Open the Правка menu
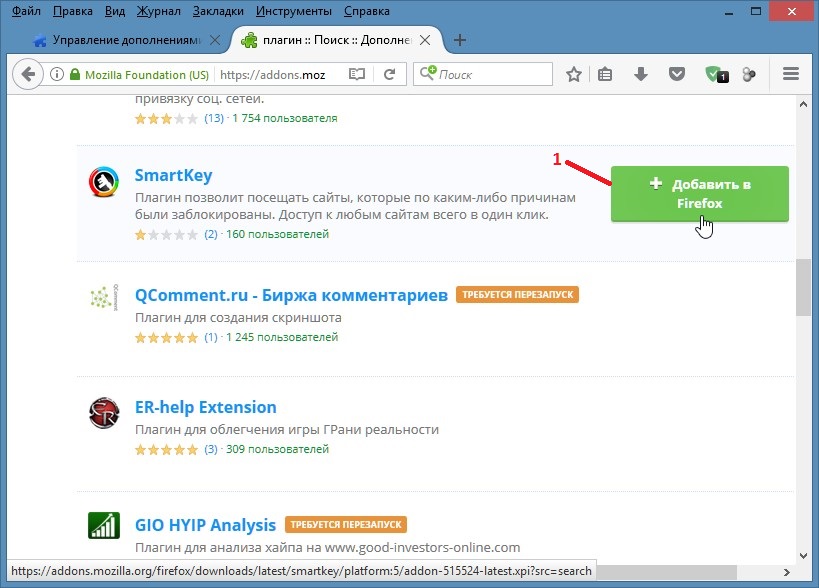This screenshot has height=588, width=819. coord(73,11)
